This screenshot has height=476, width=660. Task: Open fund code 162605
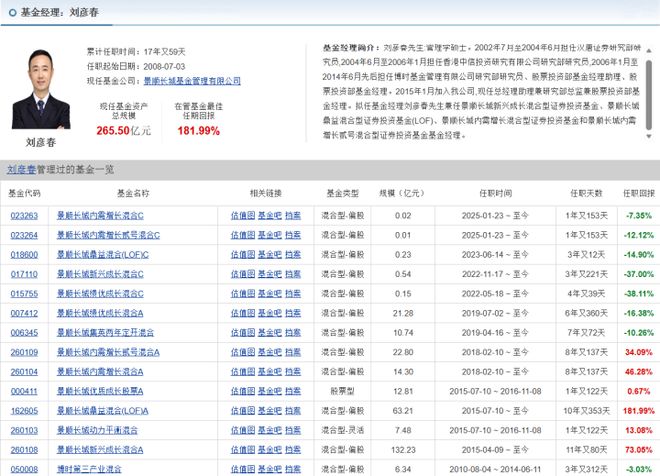coord(24,411)
